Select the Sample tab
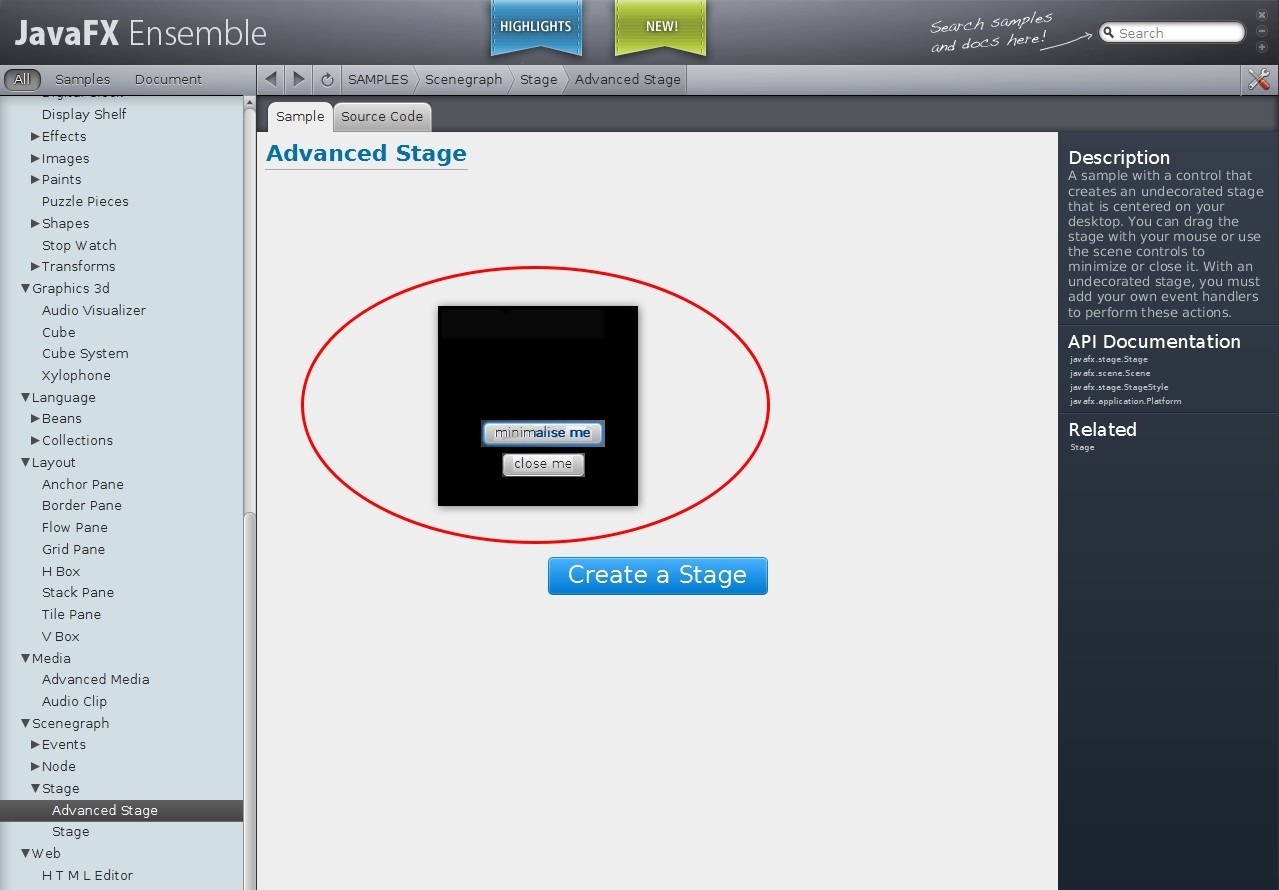 click(x=300, y=116)
